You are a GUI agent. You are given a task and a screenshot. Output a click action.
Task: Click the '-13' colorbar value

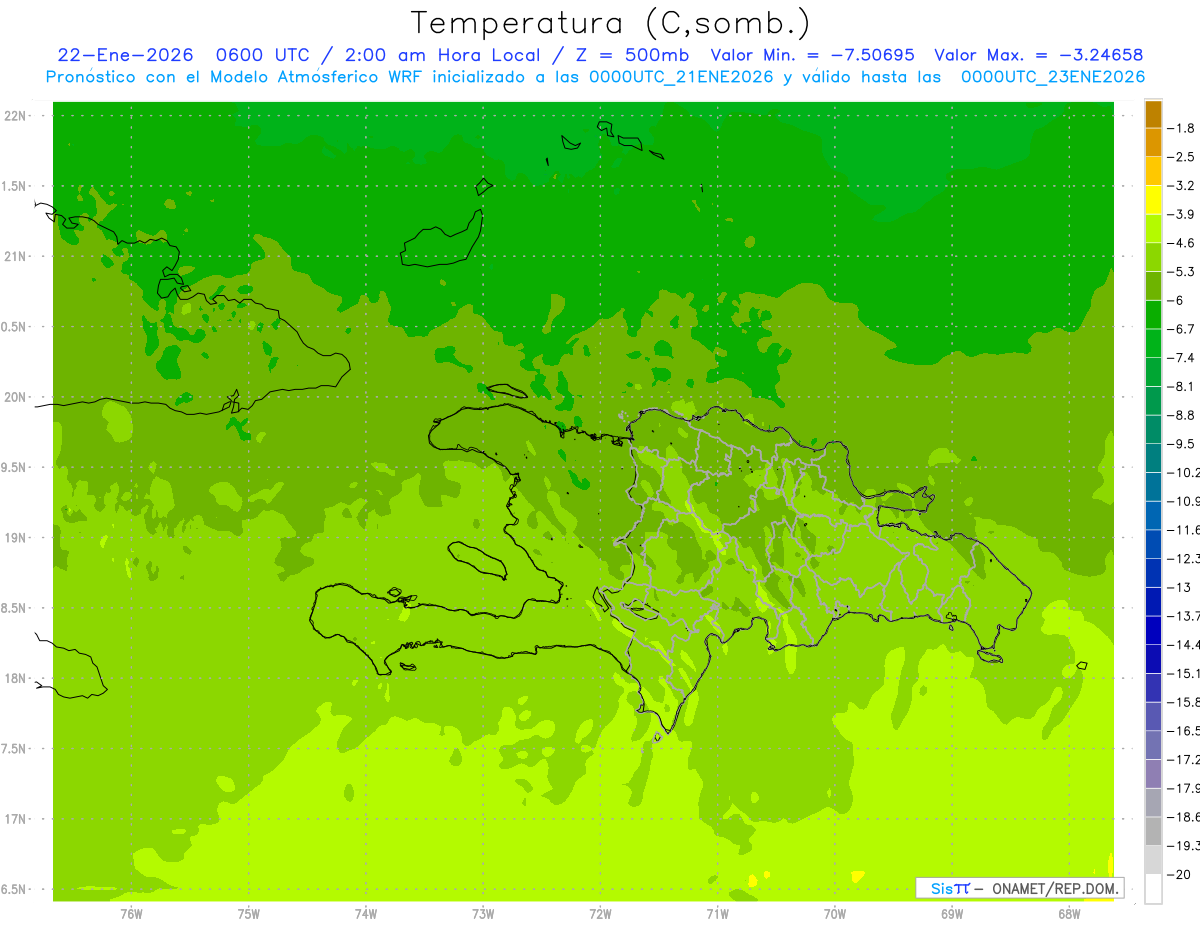(x=1179, y=588)
